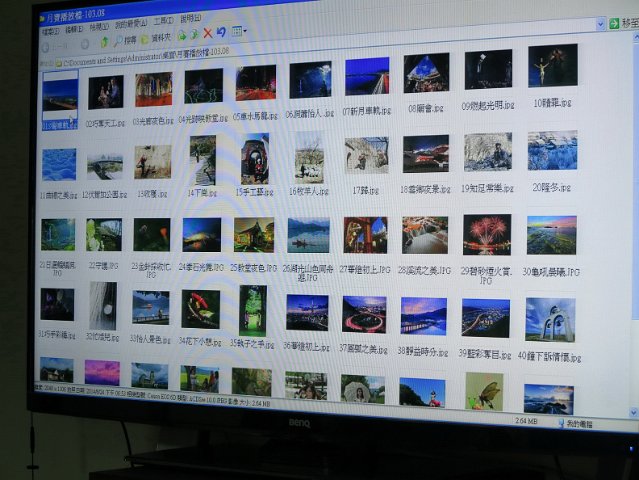Select the 29 fireworks thumbnail
The image size is (639, 480).
[487, 235]
